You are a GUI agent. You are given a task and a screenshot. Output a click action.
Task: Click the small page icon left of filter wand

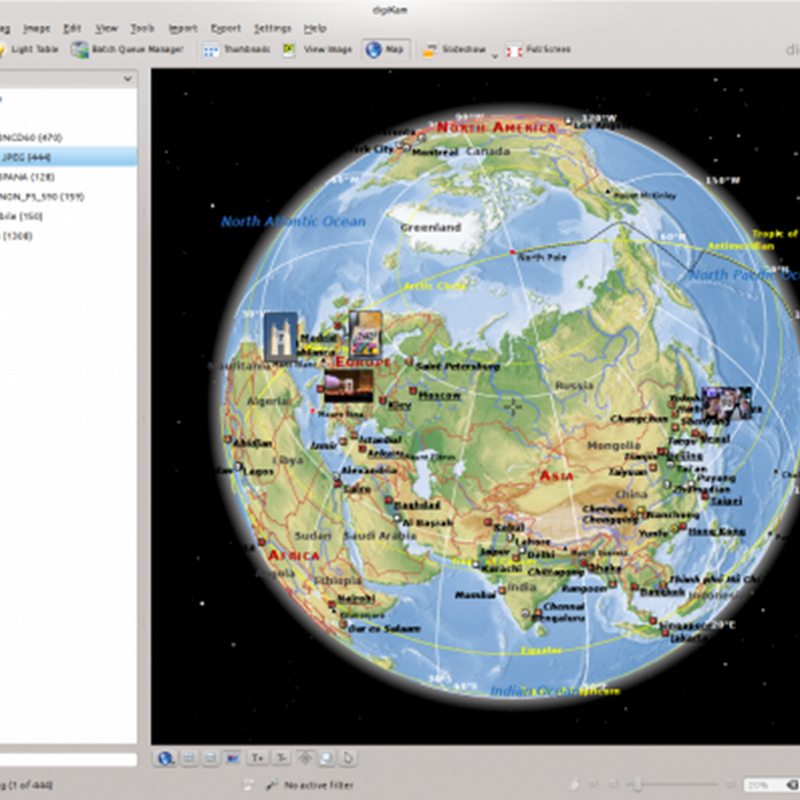[x=248, y=785]
